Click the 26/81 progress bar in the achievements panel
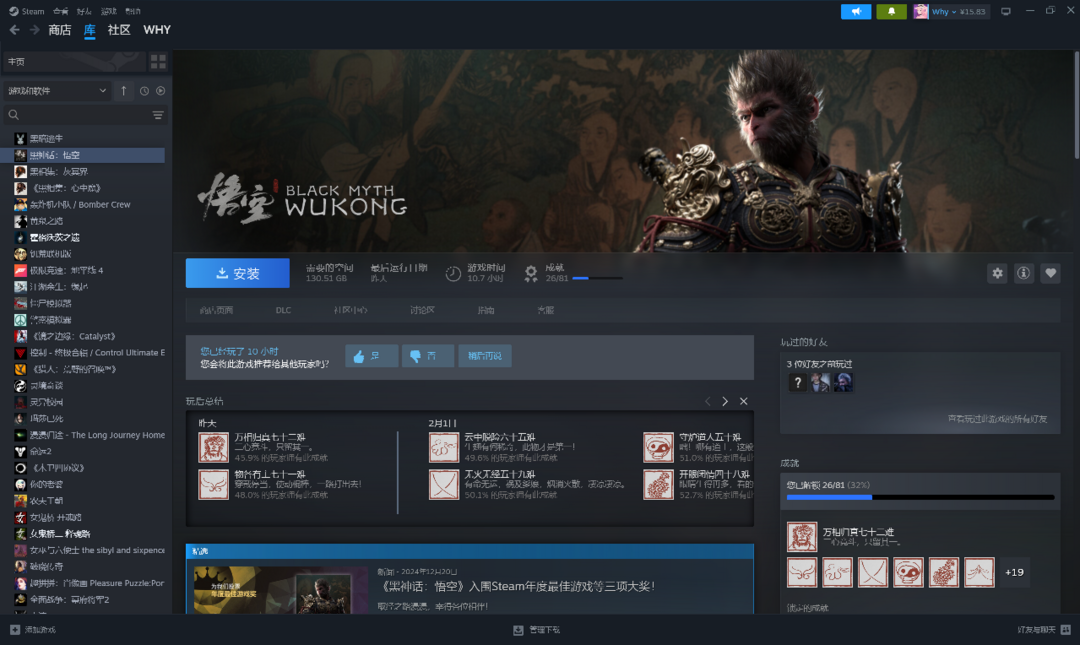Image resolution: width=1080 pixels, height=645 pixels. 920,497
